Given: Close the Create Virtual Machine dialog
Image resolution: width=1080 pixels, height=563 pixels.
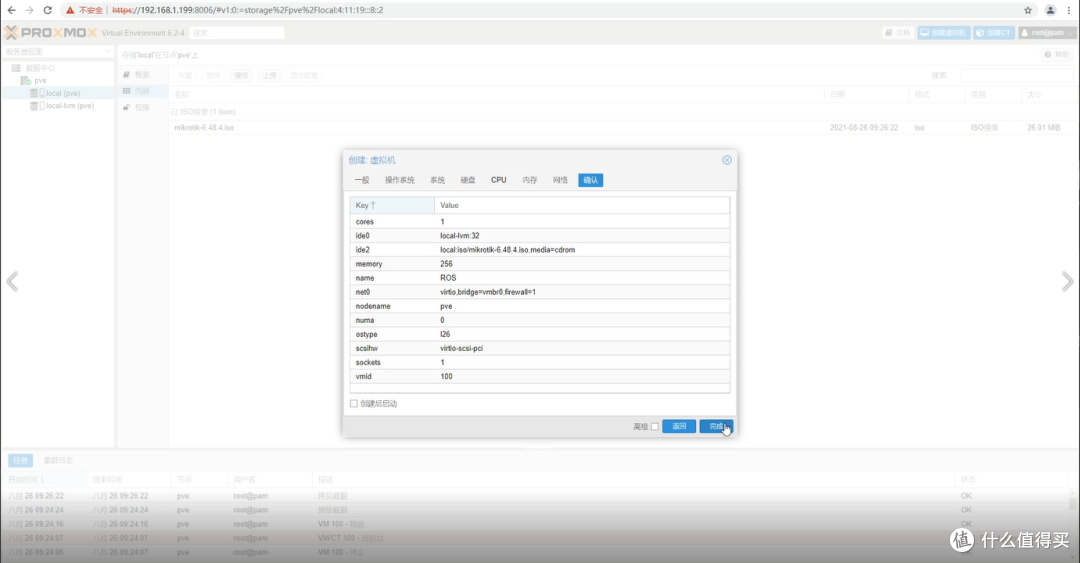Looking at the screenshot, I should coord(727,160).
